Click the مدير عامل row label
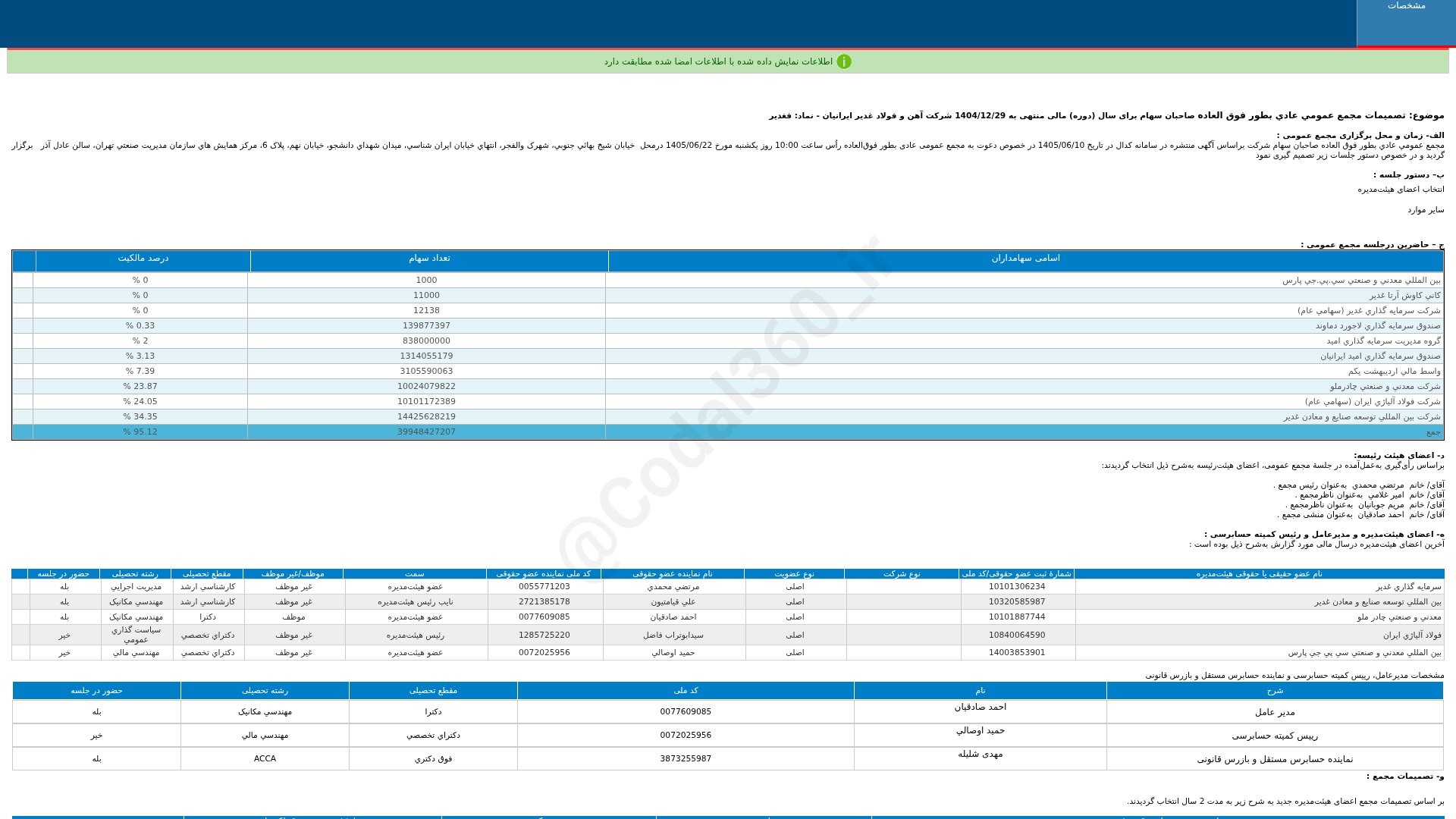The image size is (1456, 819). (1275, 712)
